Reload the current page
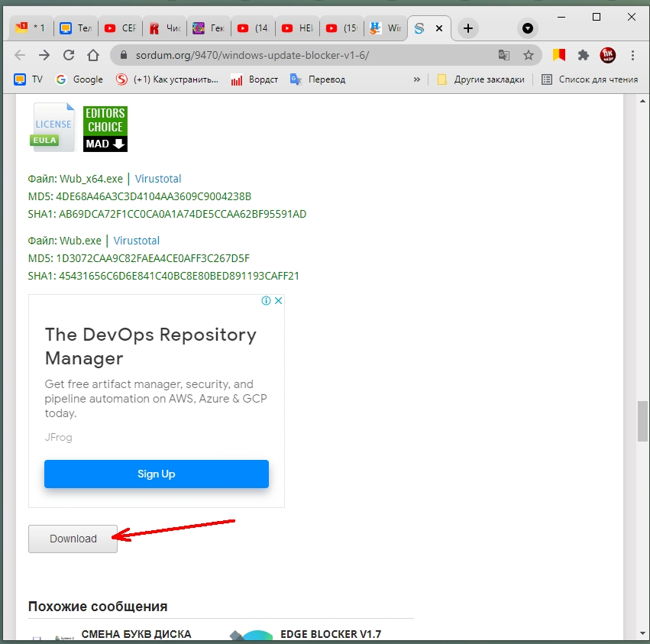This screenshot has height=644, width=650. tap(69, 55)
